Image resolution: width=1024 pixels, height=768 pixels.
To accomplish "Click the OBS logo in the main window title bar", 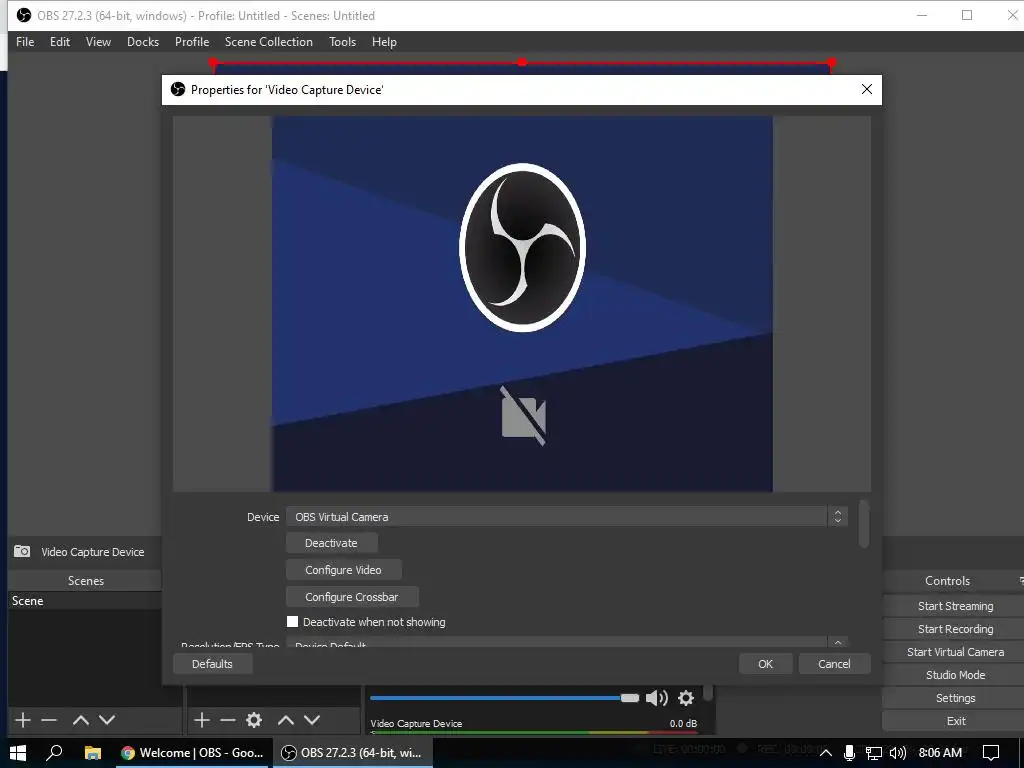I will point(24,15).
